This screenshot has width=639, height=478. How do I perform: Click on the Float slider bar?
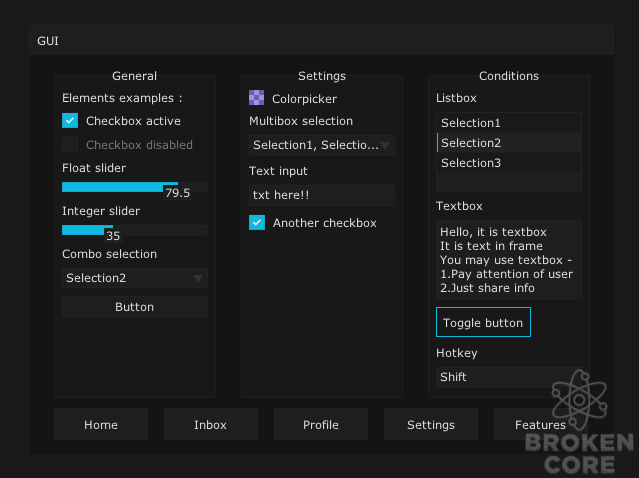135,187
